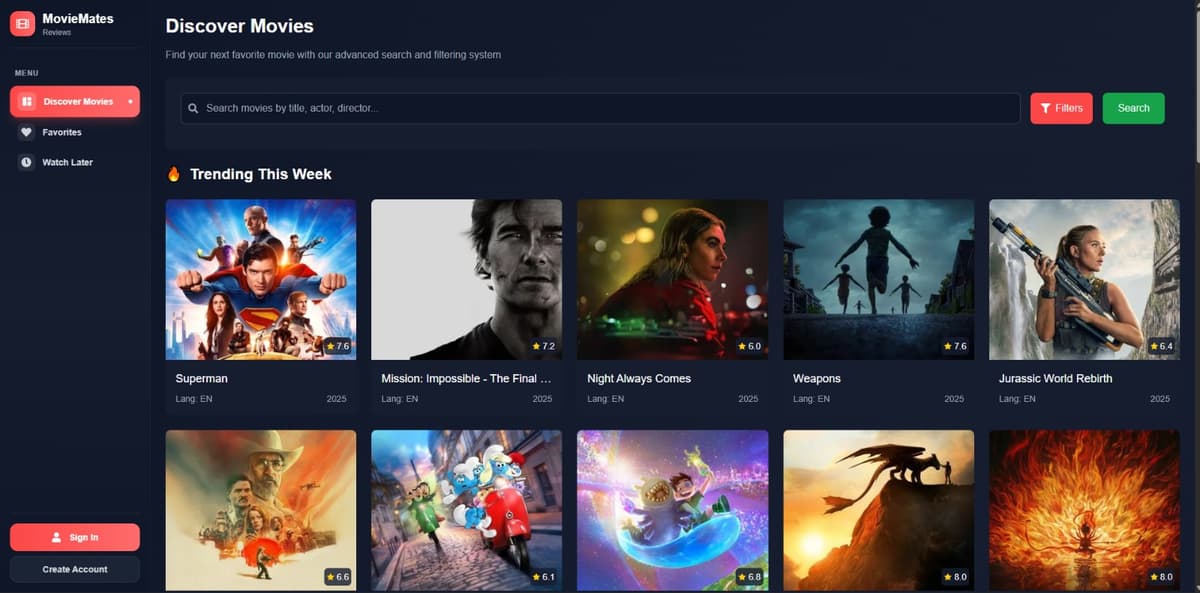Open the Favorites menu item
Image resolution: width=1200 pixels, height=593 pixels.
pyautogui.click(x=62, y=132)
